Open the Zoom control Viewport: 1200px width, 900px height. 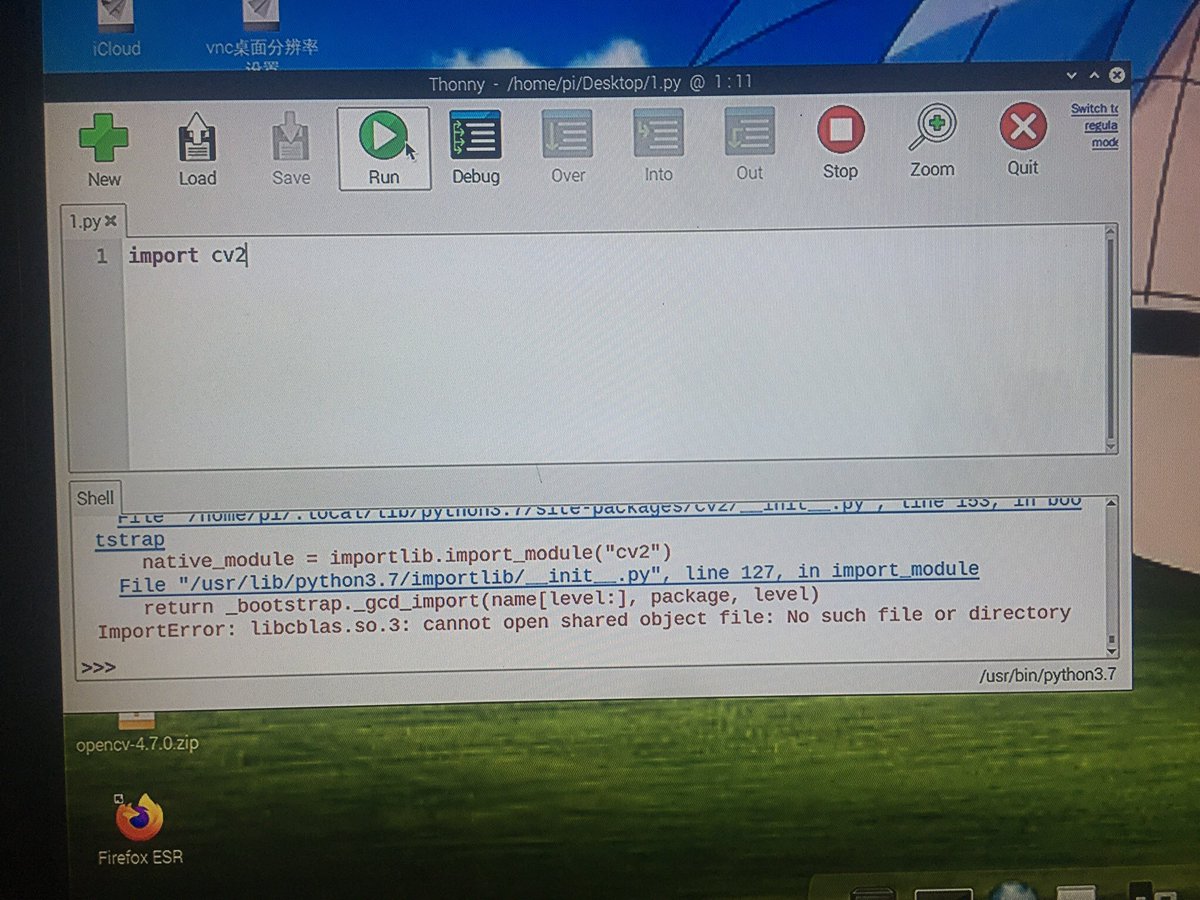pos(932,143)
